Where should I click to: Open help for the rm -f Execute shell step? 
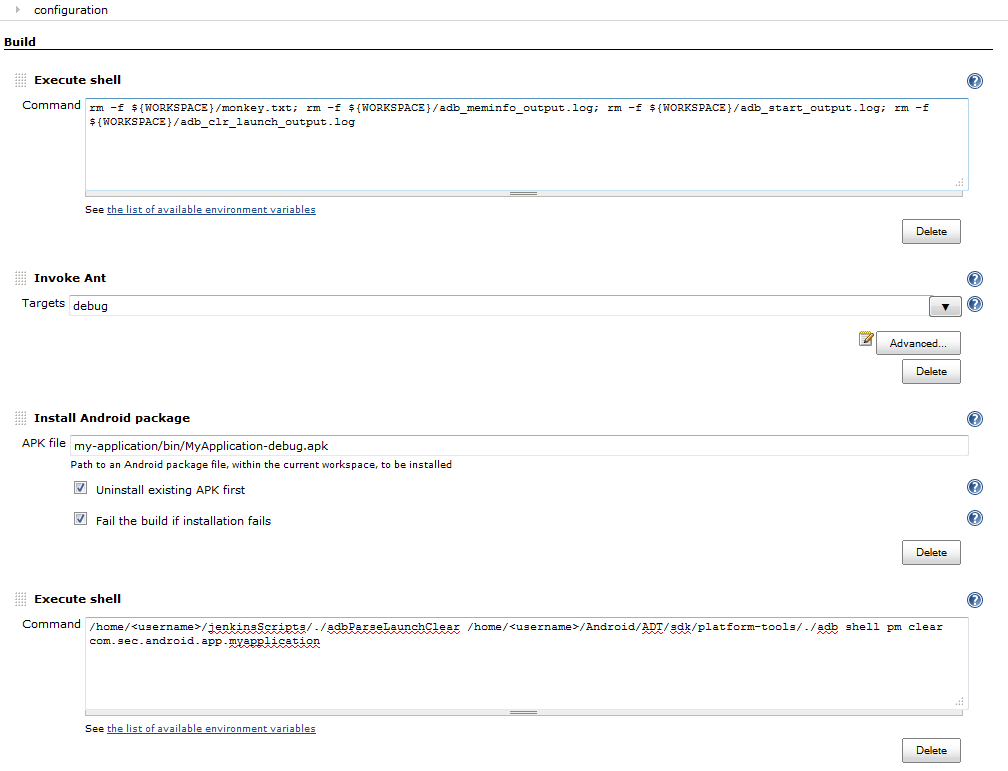tap(975, 80)
